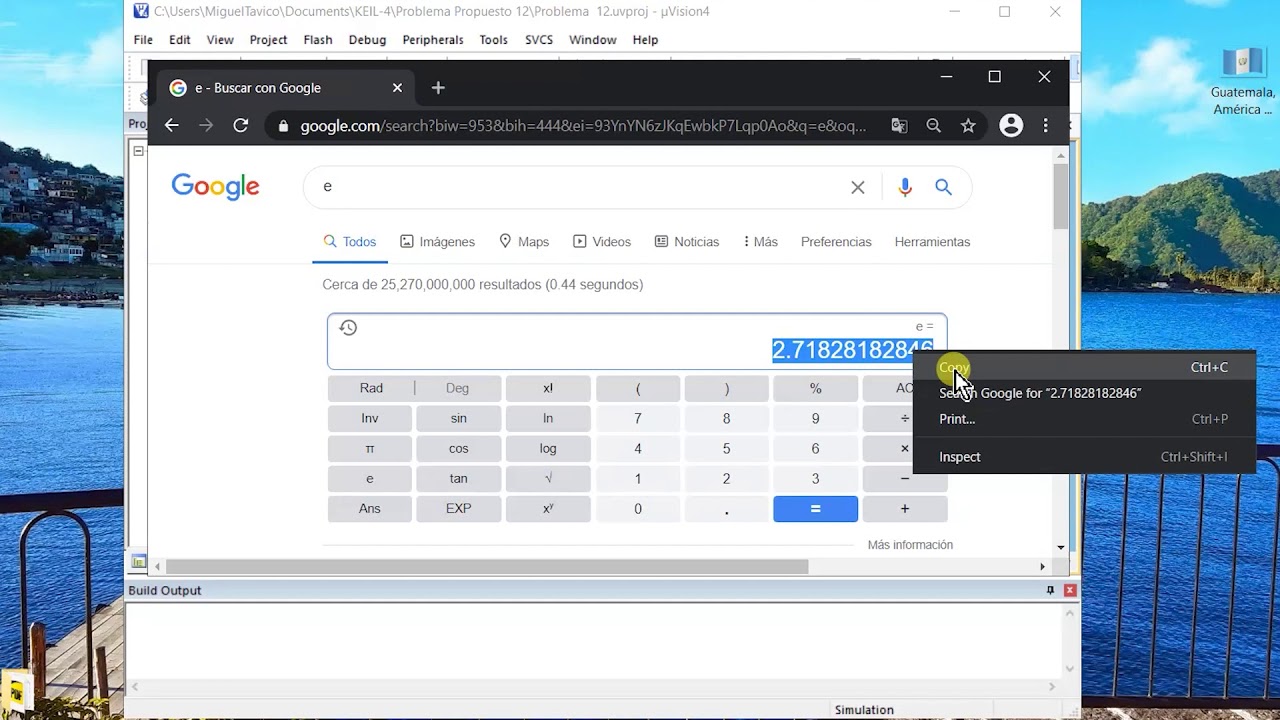Screen dimensions: 1280x720
Task: Click the plus operator key
Action: 905,508
